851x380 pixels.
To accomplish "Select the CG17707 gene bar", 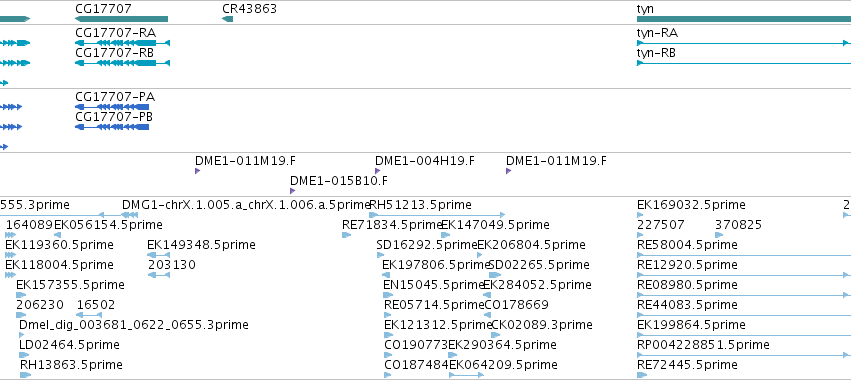I will coord(122,19).
